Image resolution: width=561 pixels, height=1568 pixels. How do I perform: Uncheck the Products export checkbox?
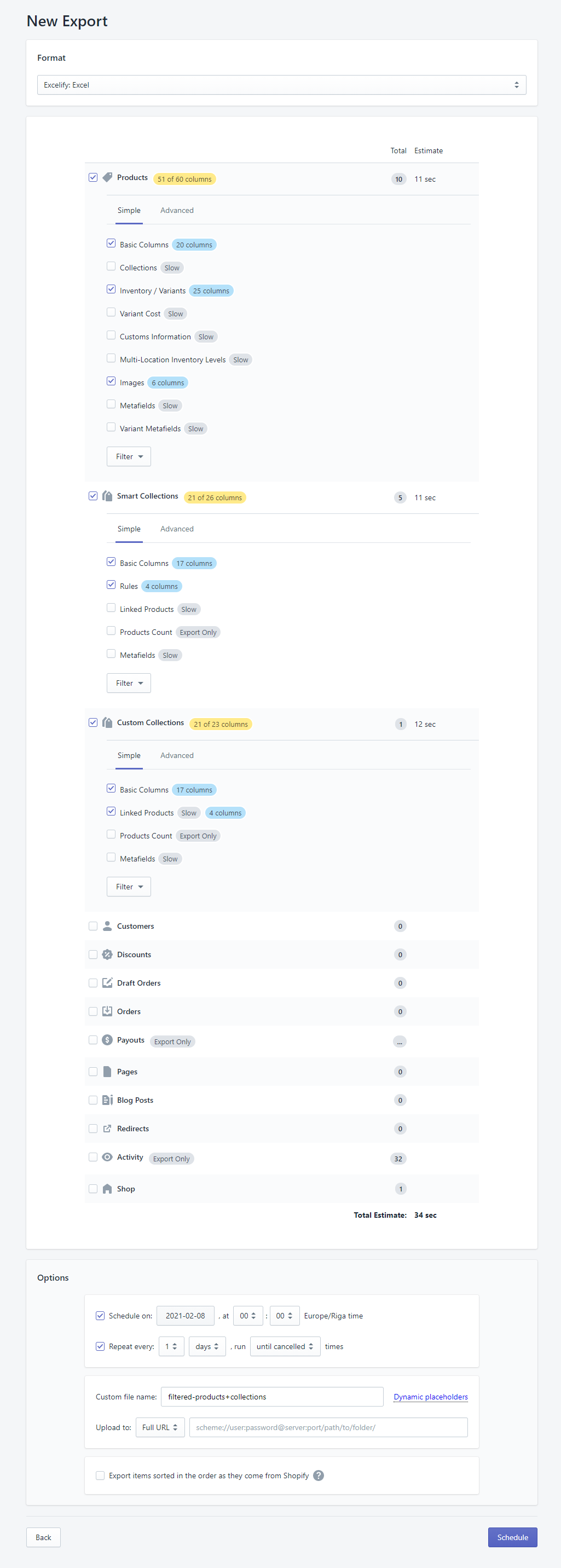(93, 177)
